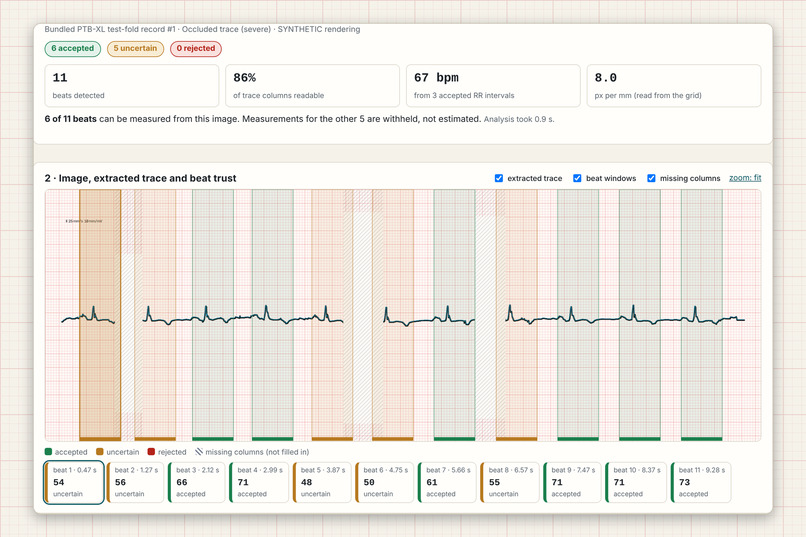Open beat 7 card at 5.66 s
Screen dimensions: 806x537
coord(447,482)
